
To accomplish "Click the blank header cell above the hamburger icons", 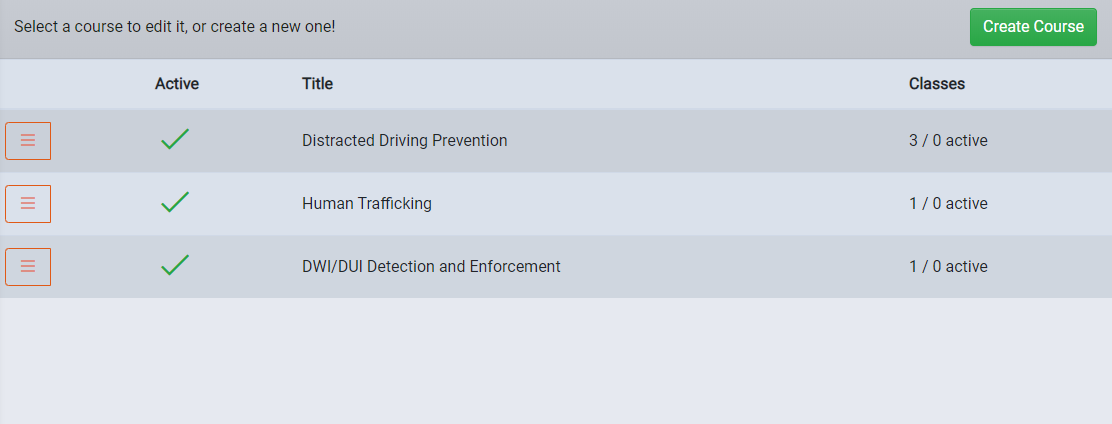I will click(28, 84).
